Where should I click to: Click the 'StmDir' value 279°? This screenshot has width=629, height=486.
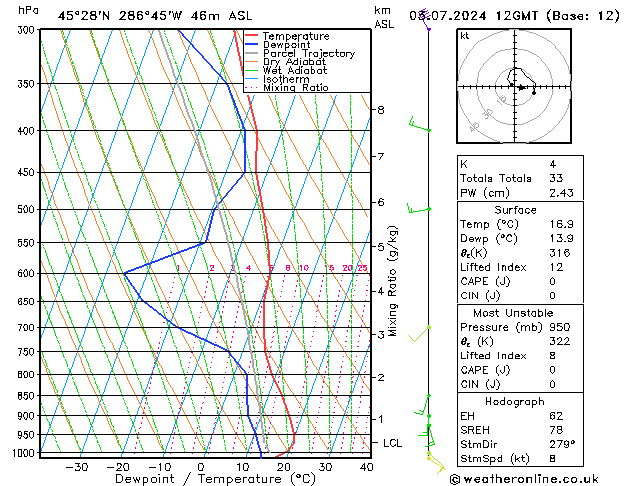[x=562, y=444]
